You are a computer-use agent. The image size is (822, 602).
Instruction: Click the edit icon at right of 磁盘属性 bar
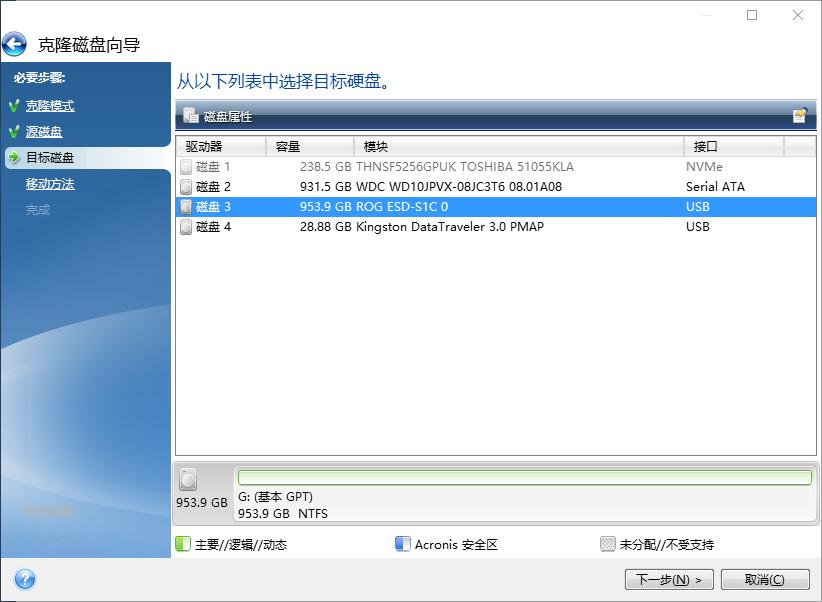[798, 115]
